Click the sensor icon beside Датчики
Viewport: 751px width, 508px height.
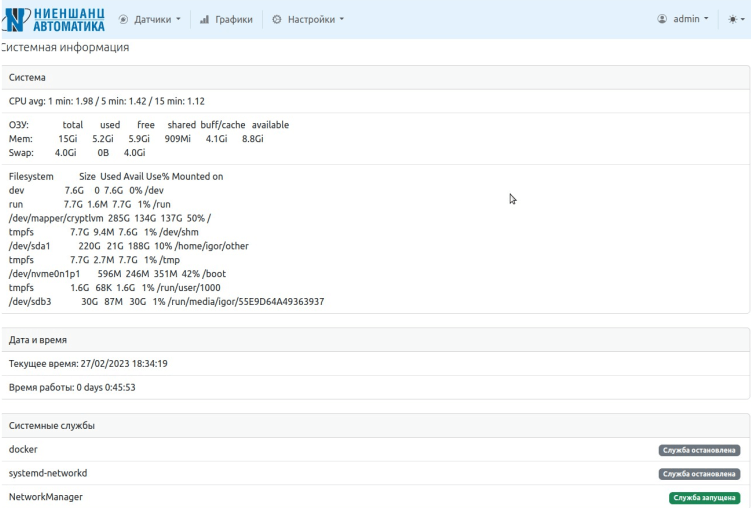[124, 19]
